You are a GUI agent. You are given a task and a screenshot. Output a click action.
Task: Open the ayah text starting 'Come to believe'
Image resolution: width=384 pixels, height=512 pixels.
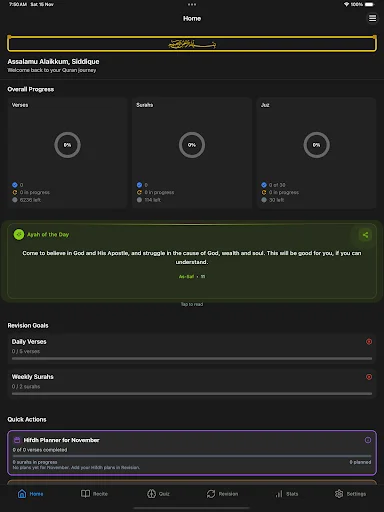(192, 257)
